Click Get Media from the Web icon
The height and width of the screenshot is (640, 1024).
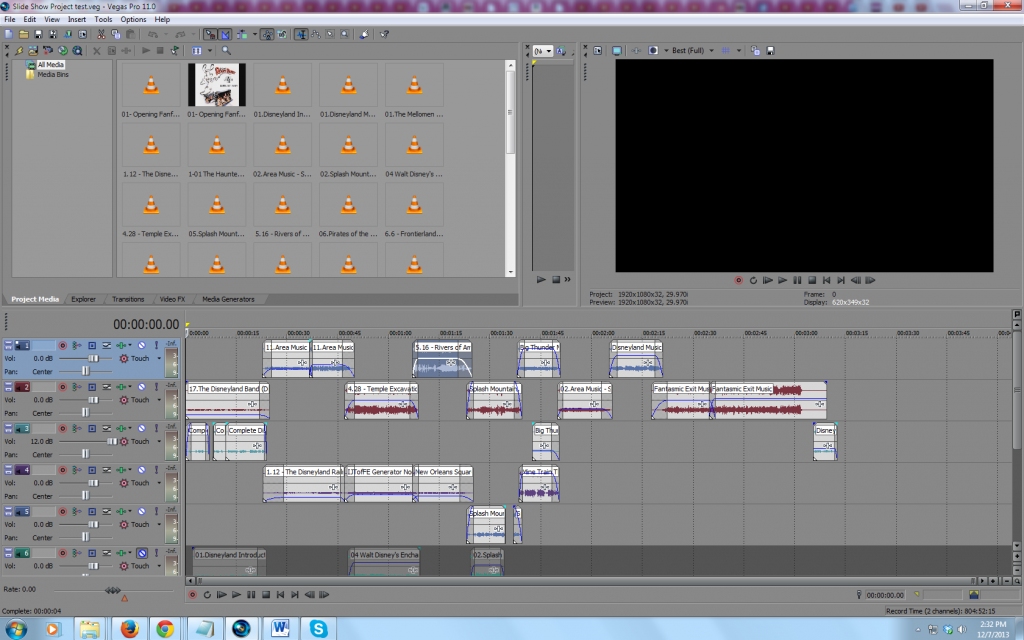77,50
